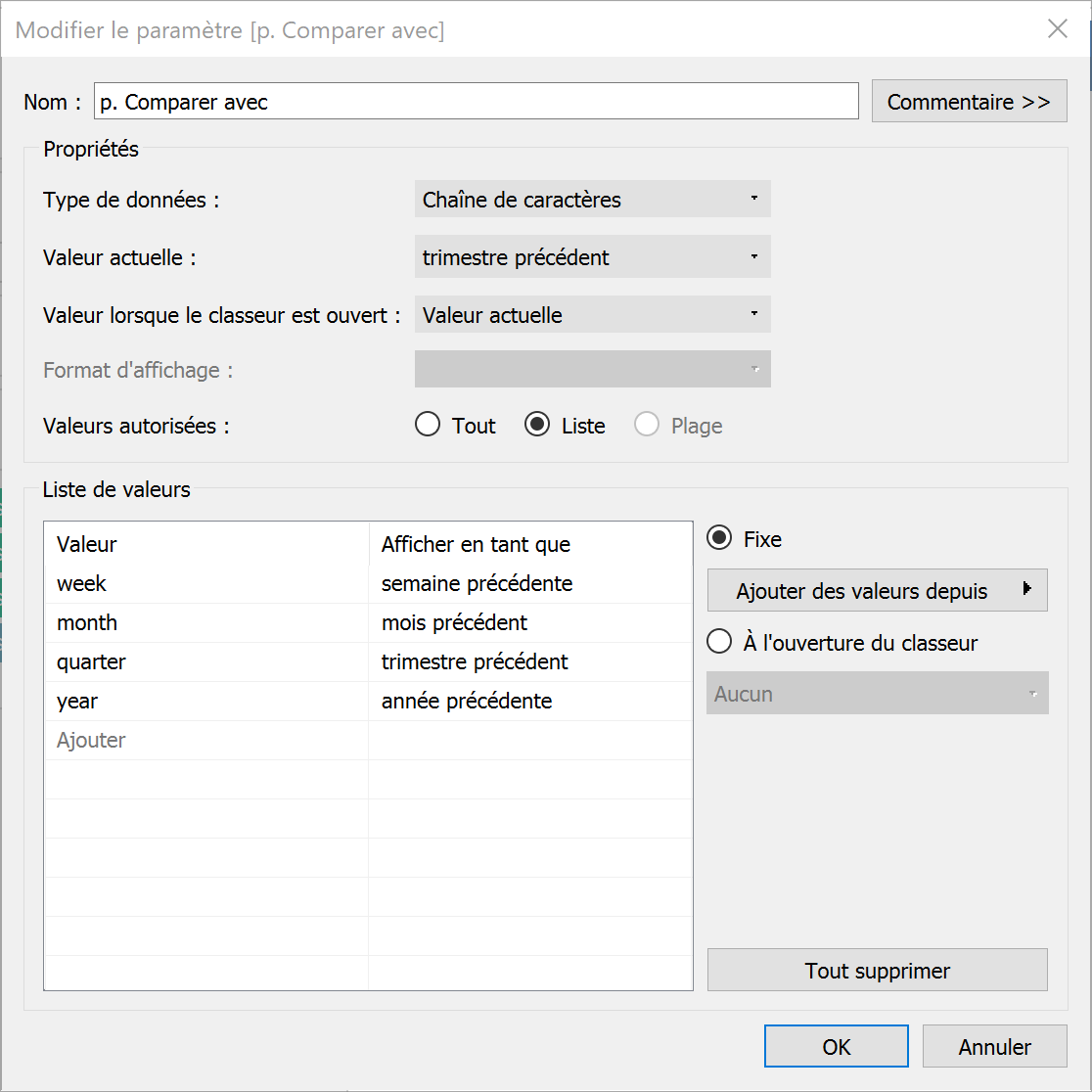Open the Valeur actuelle dropdown
The height and width of the screenshot is (1092, 1092).
tap(592, 257)
